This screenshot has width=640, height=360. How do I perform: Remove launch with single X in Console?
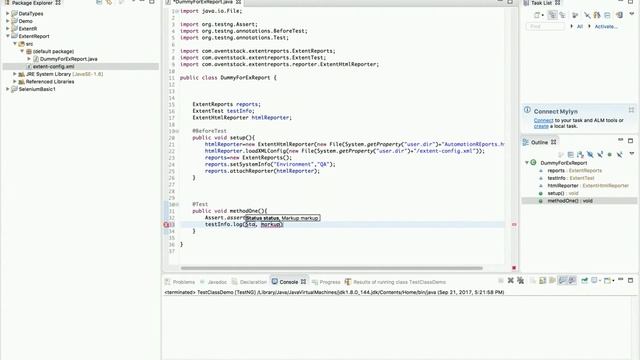point(511,280)
